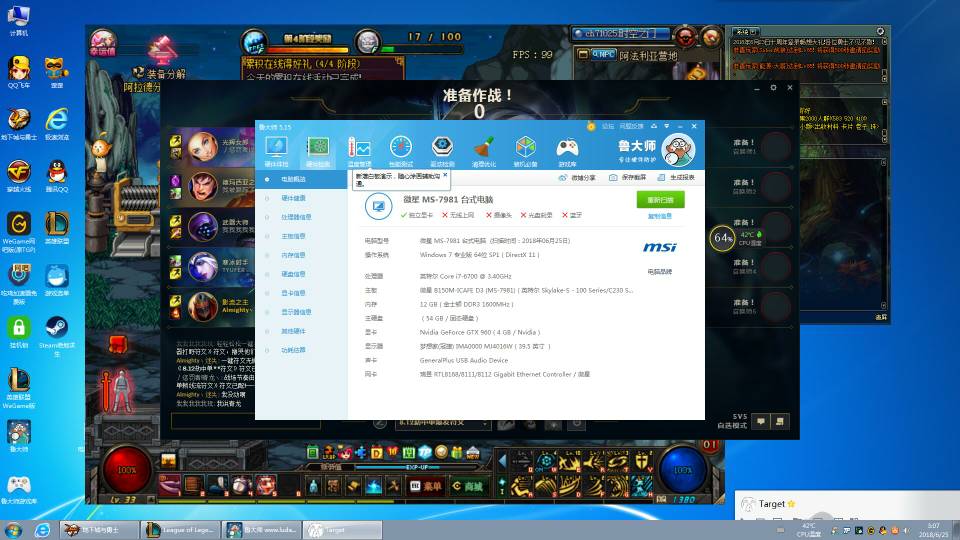Open 论坛 link in Ludashi title bar

[x=608, y=126]
